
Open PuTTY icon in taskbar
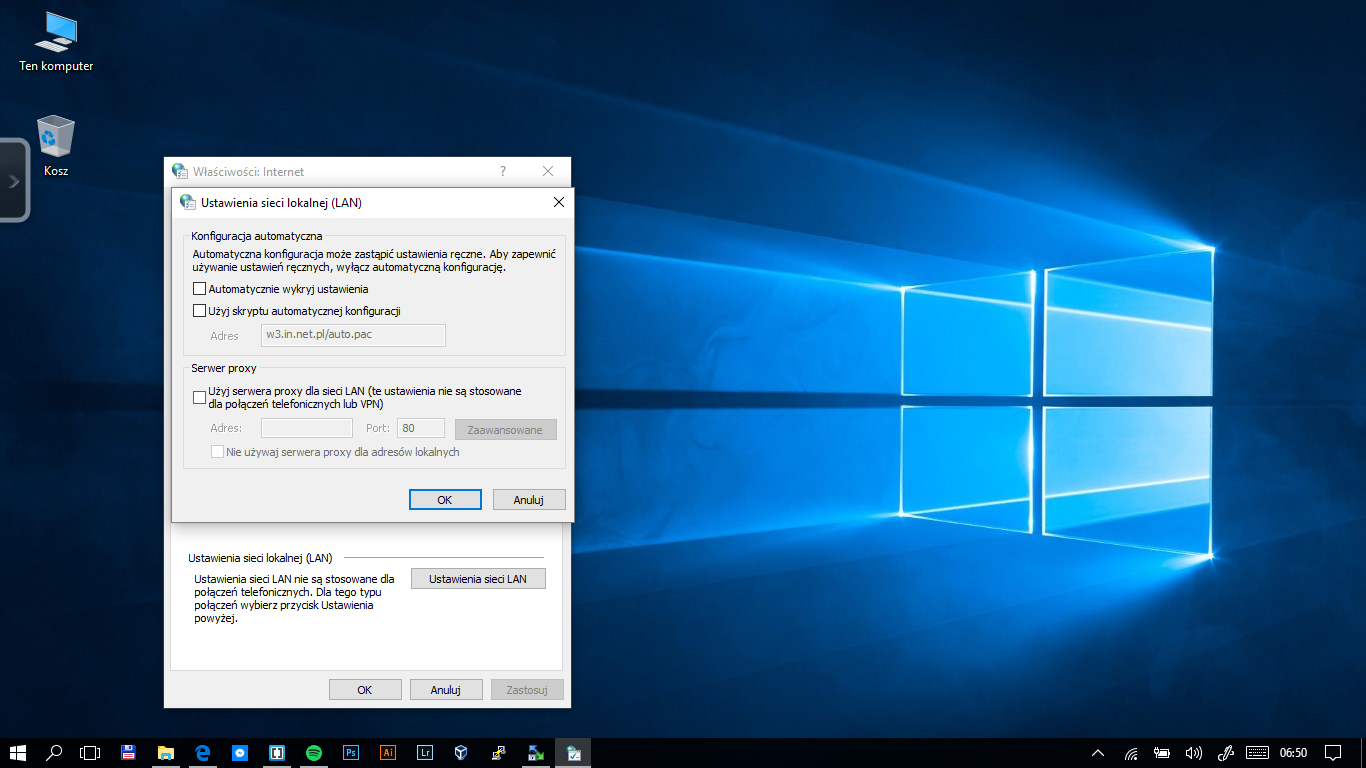pyautogui.click(x=499, y=753)
